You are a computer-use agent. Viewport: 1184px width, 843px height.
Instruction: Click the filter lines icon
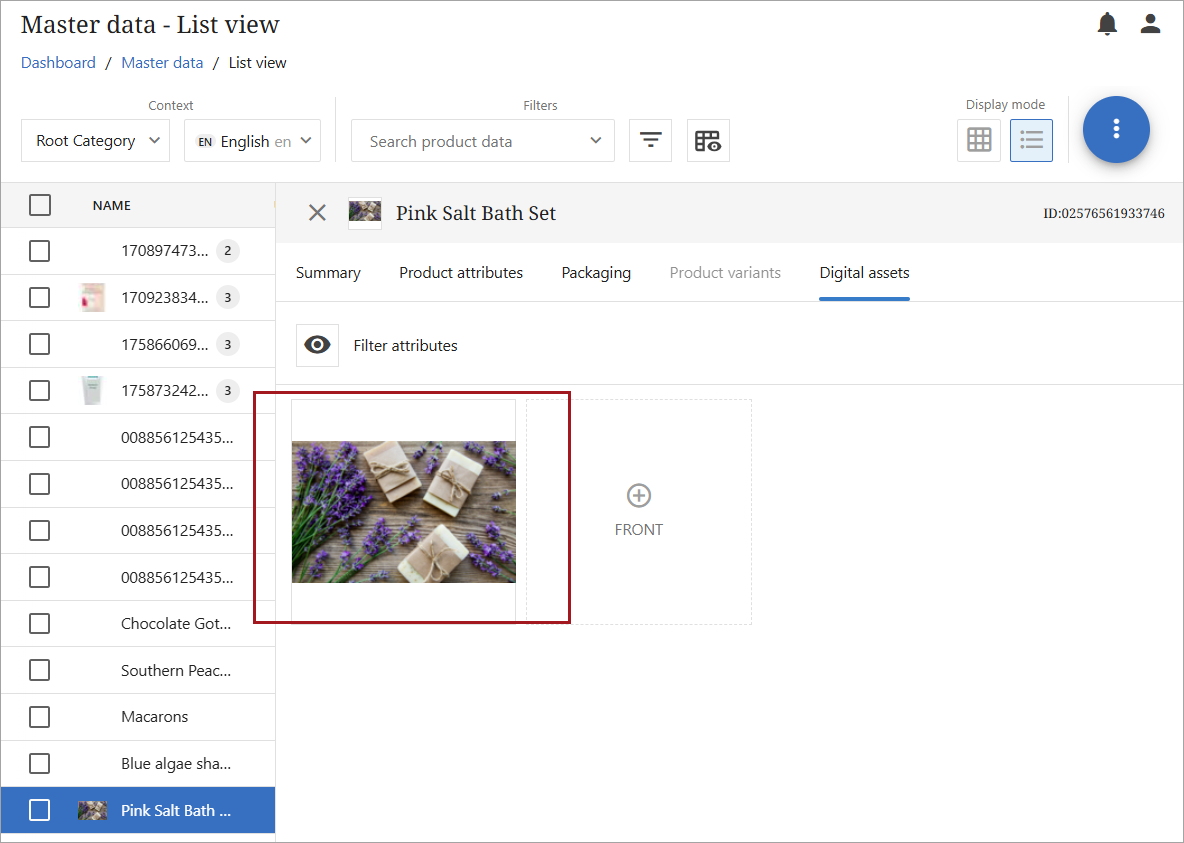click(650, 141)
